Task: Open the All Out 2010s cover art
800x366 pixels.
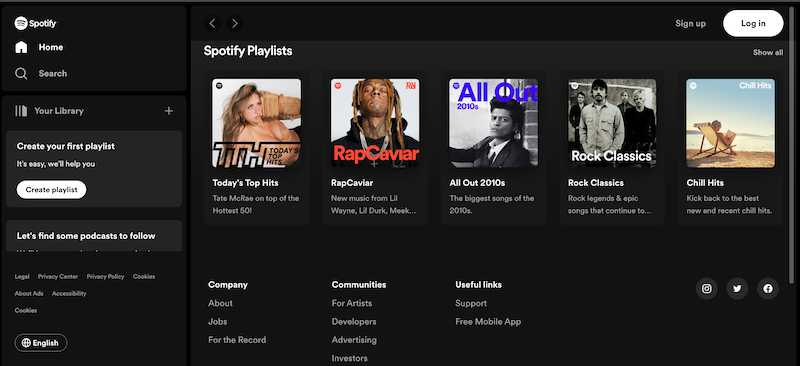Action: [x=493, y=123]
